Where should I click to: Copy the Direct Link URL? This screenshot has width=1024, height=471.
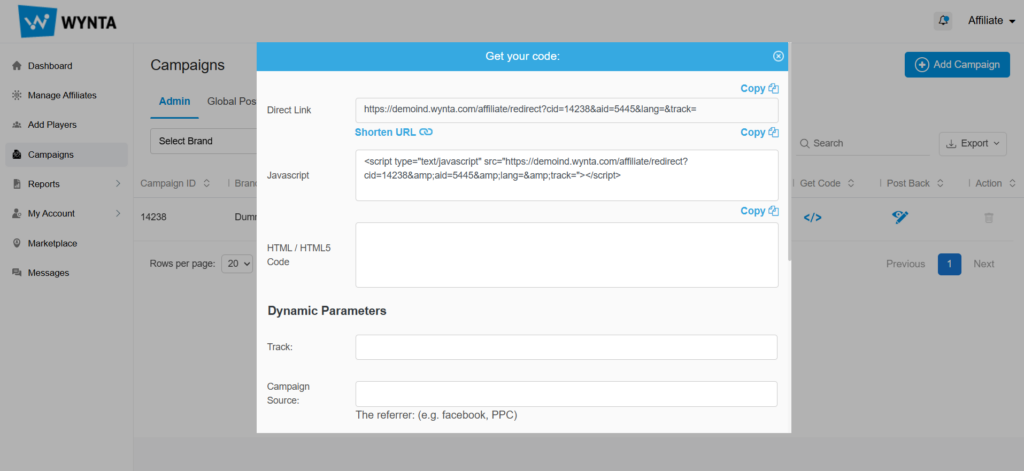760,88
